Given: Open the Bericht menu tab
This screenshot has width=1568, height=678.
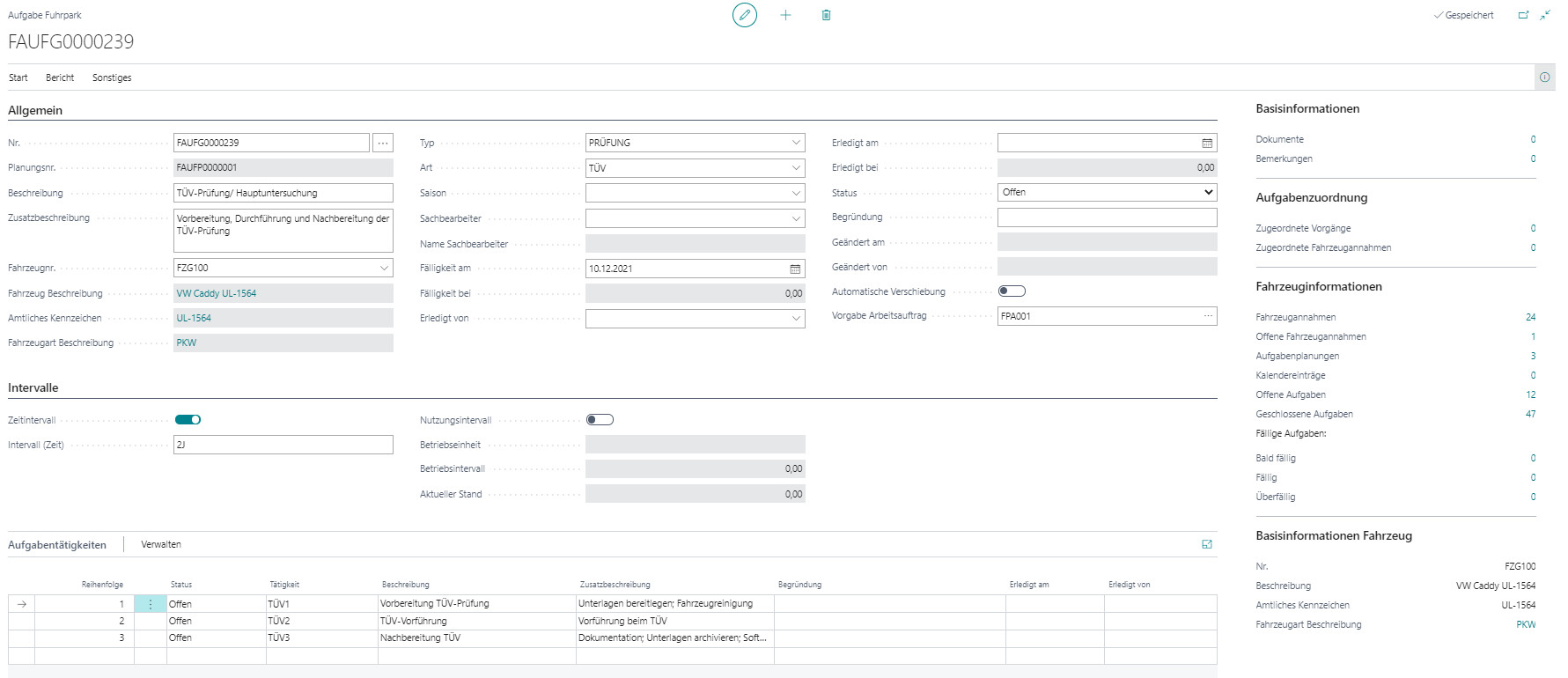Looking at the screenshot, I should [x=60, y=77].
